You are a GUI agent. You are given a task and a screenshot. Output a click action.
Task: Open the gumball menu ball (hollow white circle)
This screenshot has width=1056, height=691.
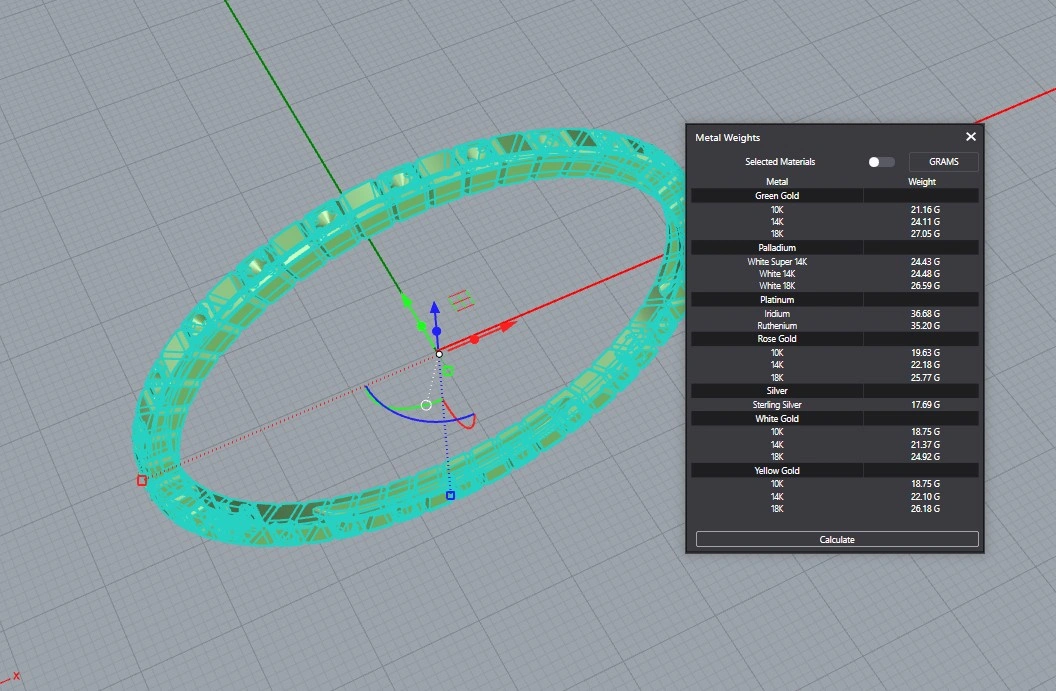(426, 405)
